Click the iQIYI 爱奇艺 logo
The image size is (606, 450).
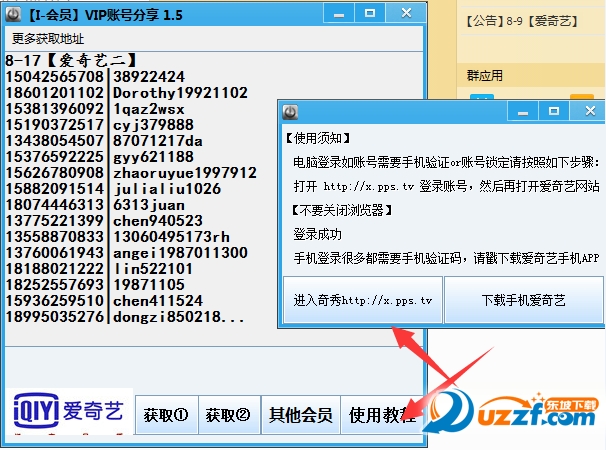click(x=69, y=411)
